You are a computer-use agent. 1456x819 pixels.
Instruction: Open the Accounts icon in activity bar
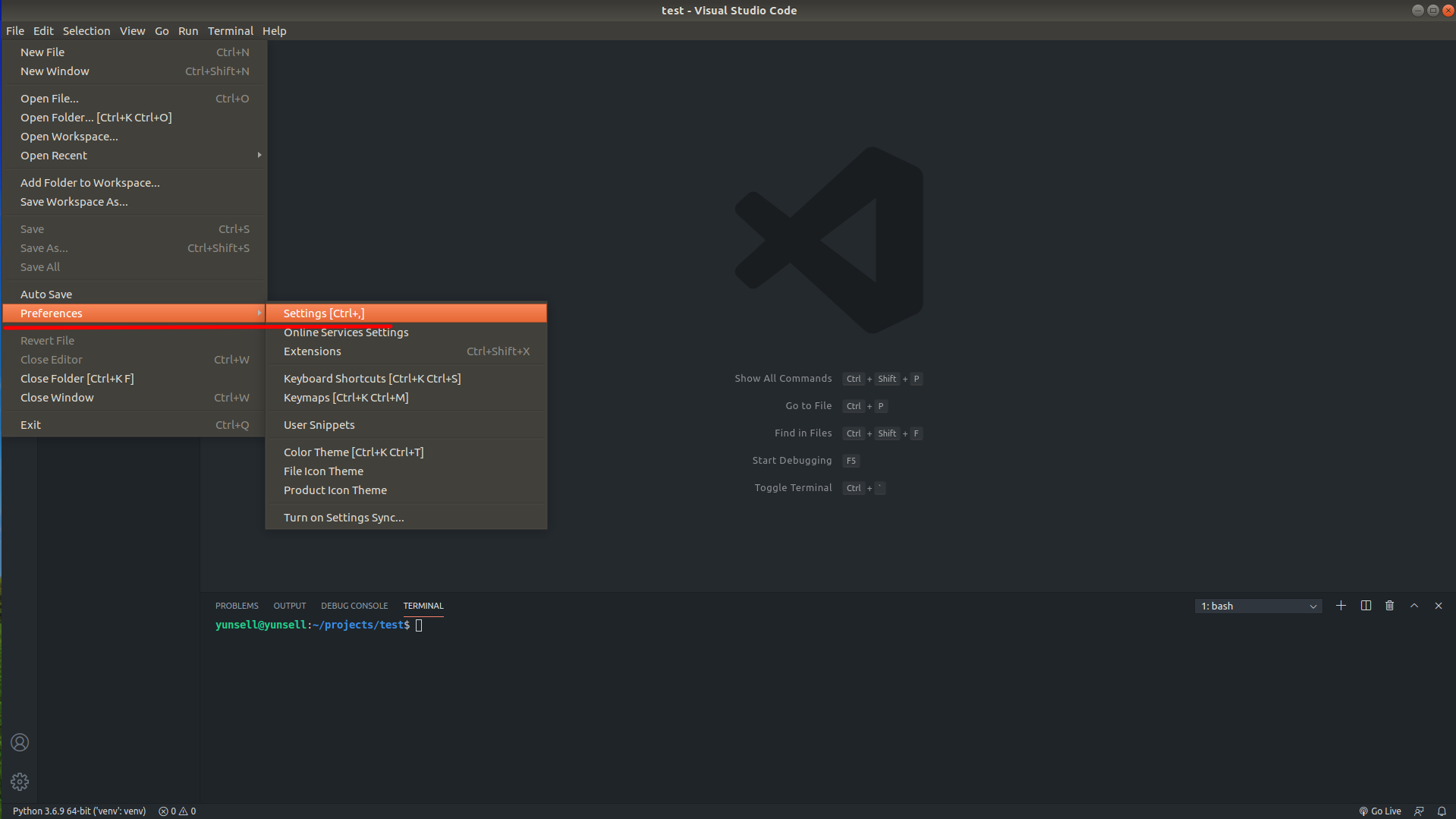click(20, 742)
